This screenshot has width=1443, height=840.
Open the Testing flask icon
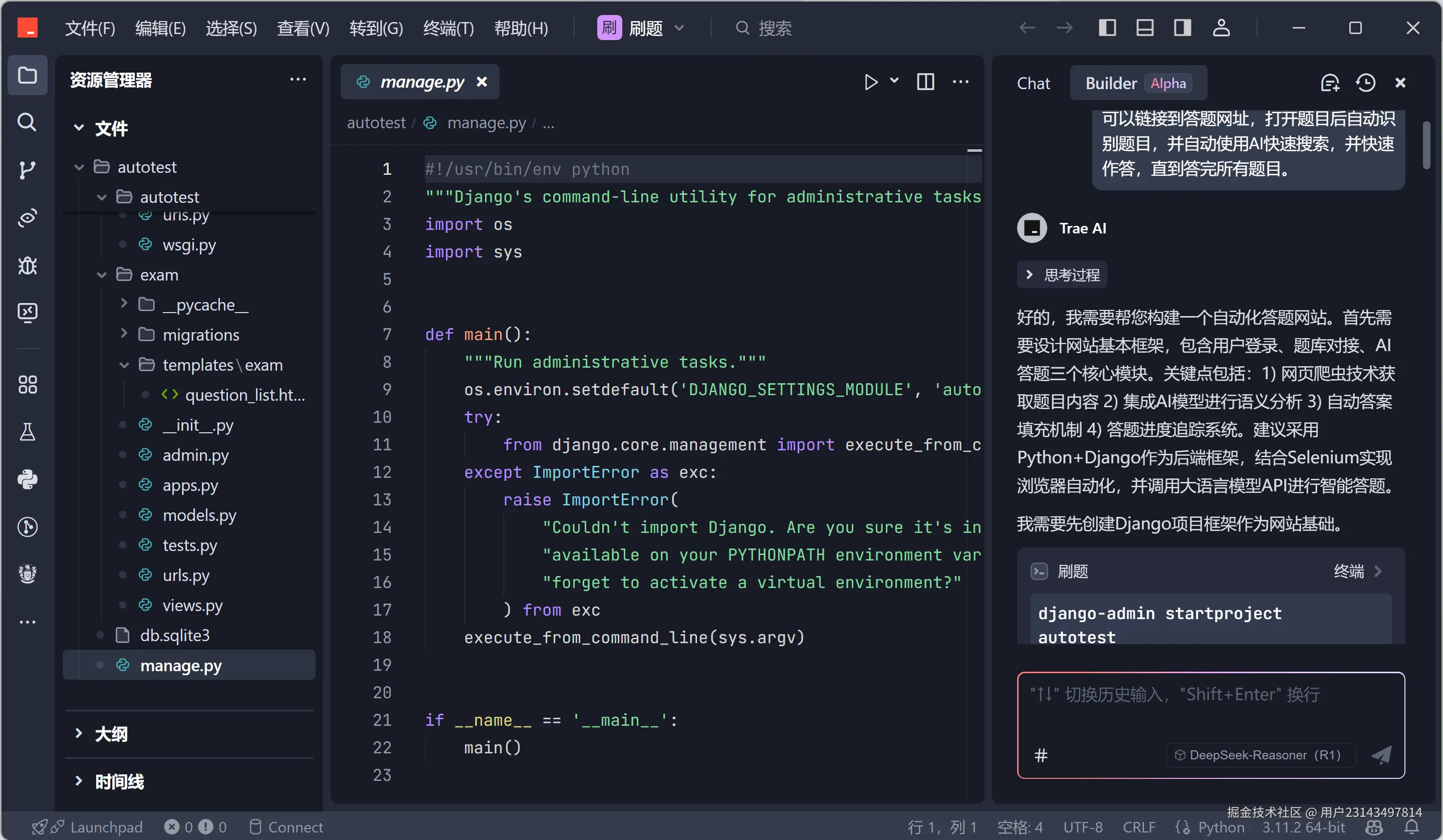tap(27, 432)
